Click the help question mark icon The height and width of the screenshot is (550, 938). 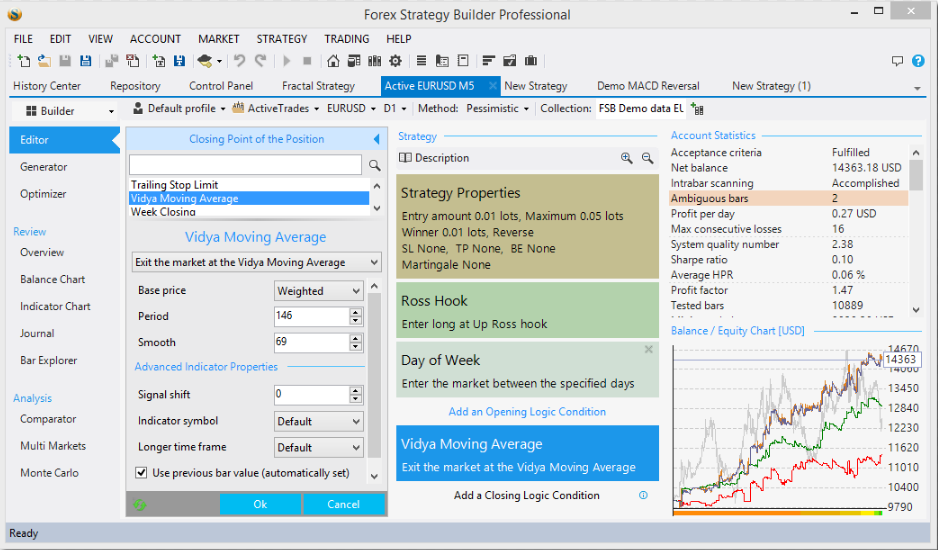click(x=918, y=61)
